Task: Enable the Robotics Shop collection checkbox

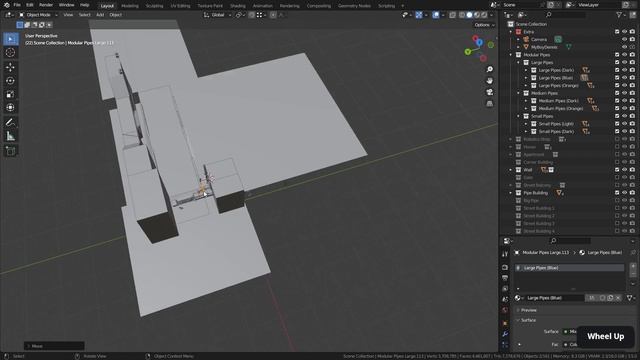Action: 617,139
